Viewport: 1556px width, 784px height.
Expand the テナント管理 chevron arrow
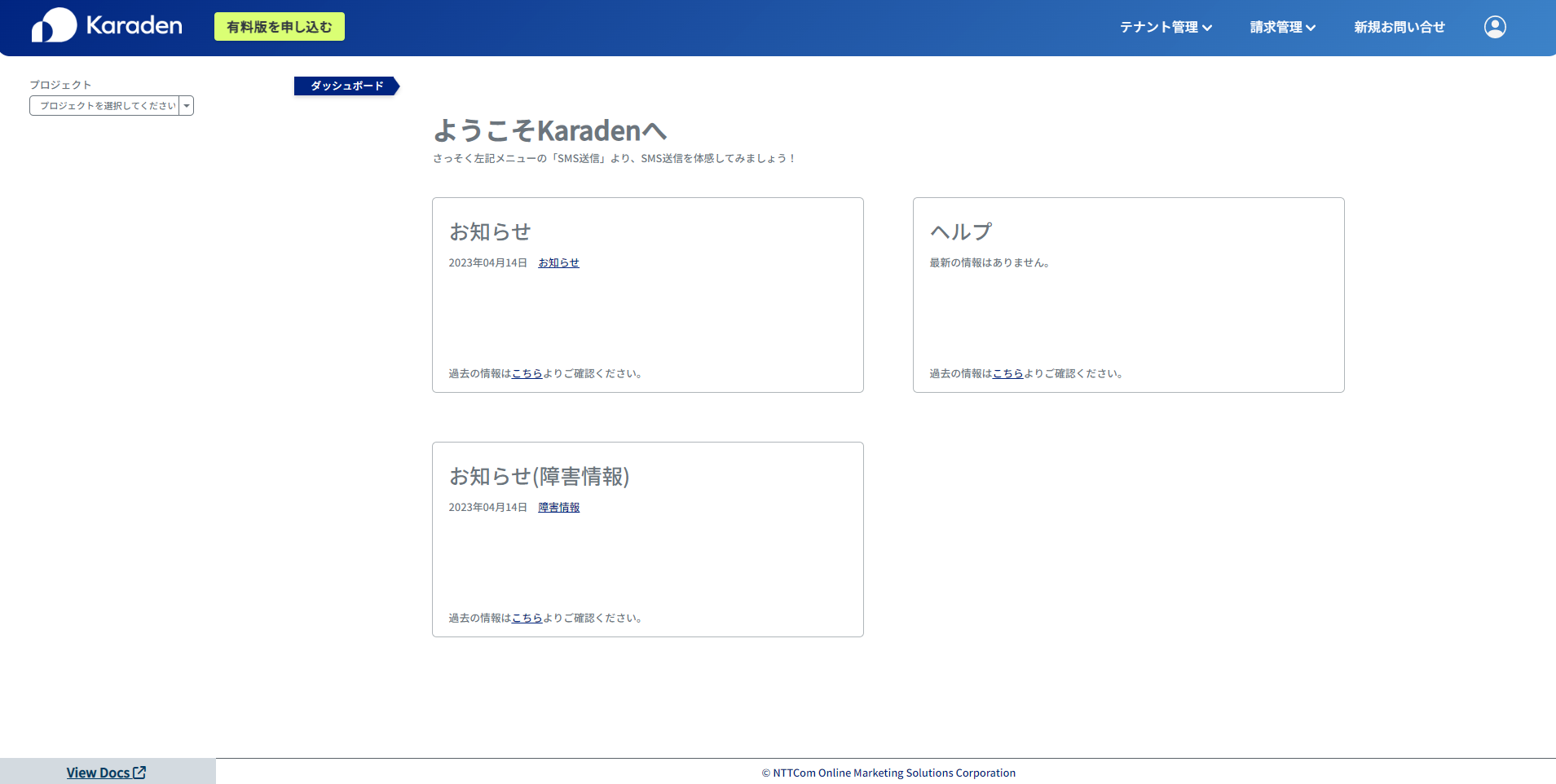click(x=1207, y=28)
